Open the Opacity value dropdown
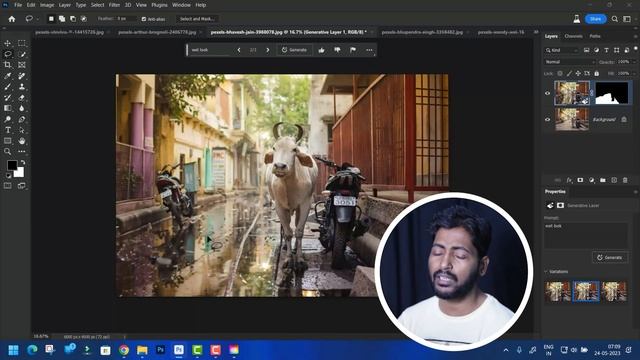The image size is (640, 360). 634,62
